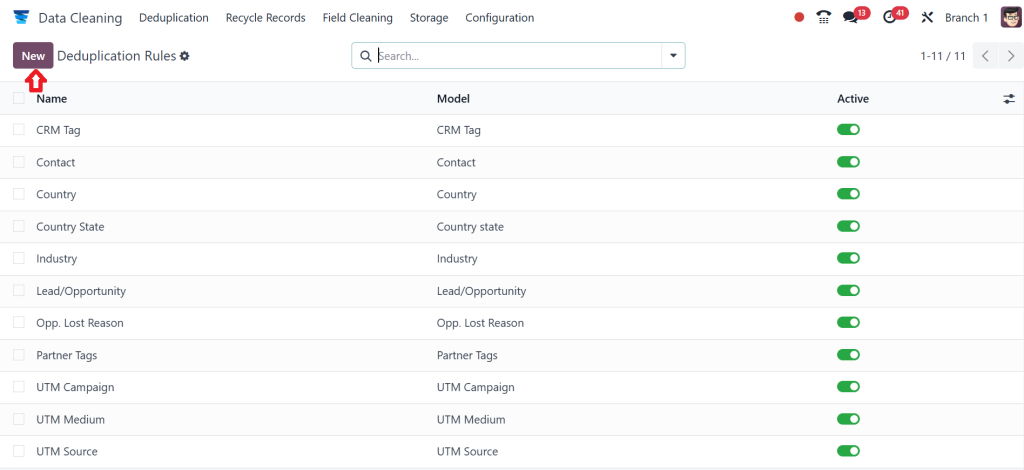1024x470 pixels.
Task: Click the gear icon beside Deduplication Rules
Action: click(x=185, y=56)
